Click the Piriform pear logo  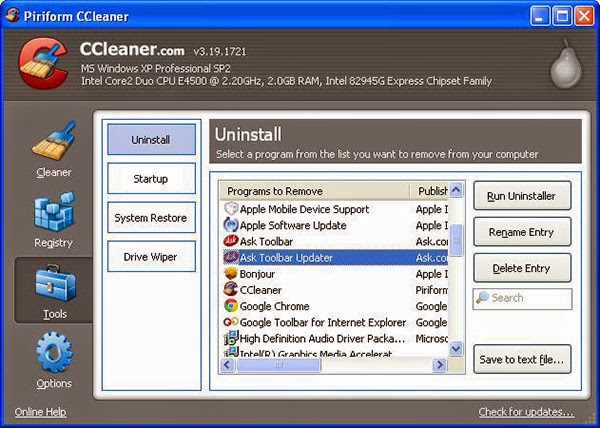pyautogui.click(x=566, y=64)
